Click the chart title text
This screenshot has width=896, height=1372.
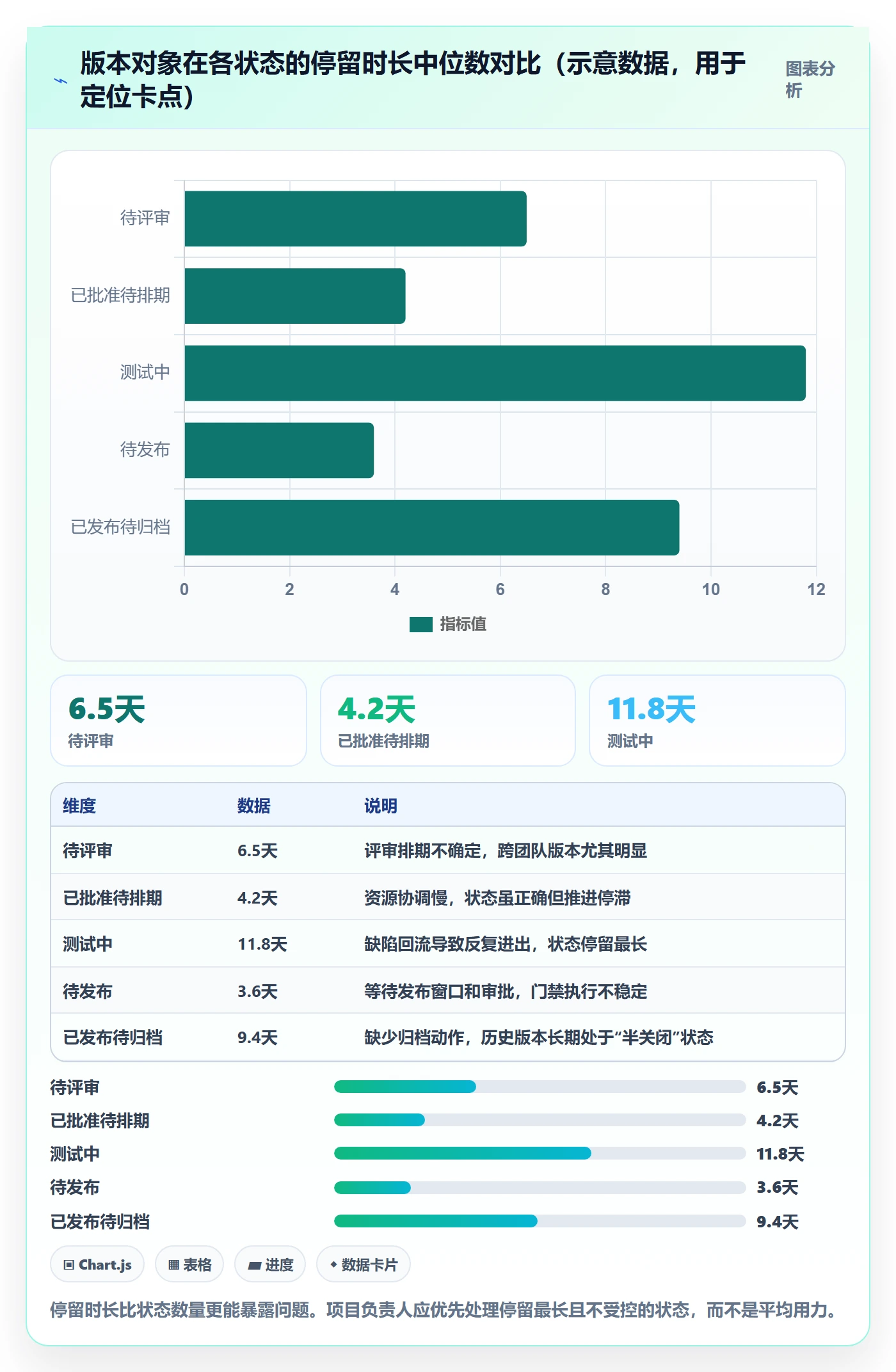tap(413, 80)
